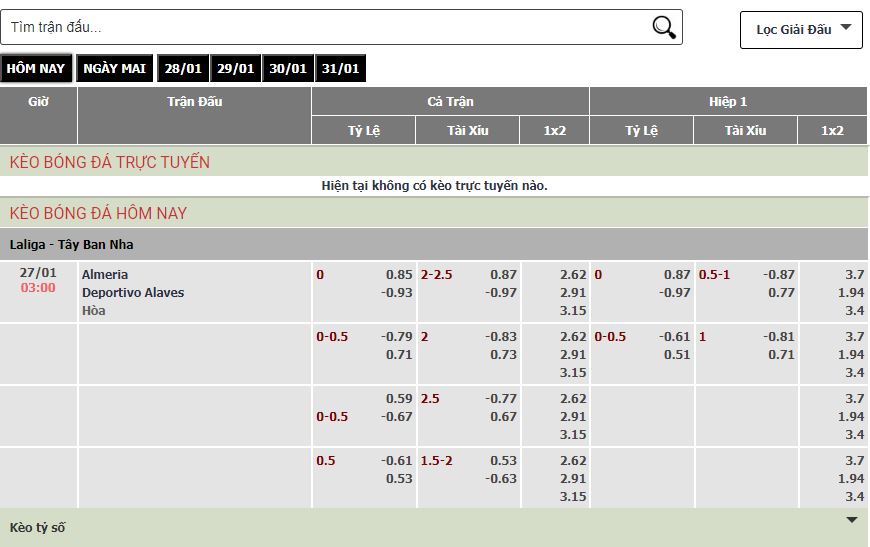
Task: Pick the 2.62 home win 1x2 odds
Action: click(x=573, y=275)
